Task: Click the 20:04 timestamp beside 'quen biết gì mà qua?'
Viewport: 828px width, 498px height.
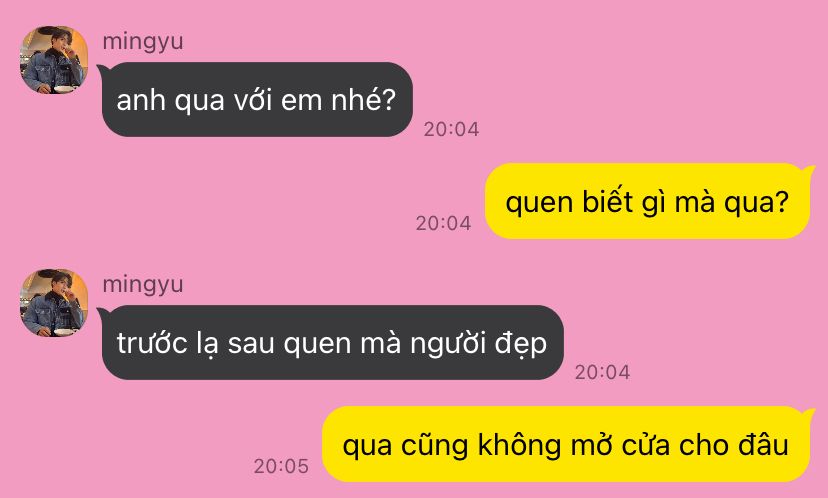Action: 443,223
